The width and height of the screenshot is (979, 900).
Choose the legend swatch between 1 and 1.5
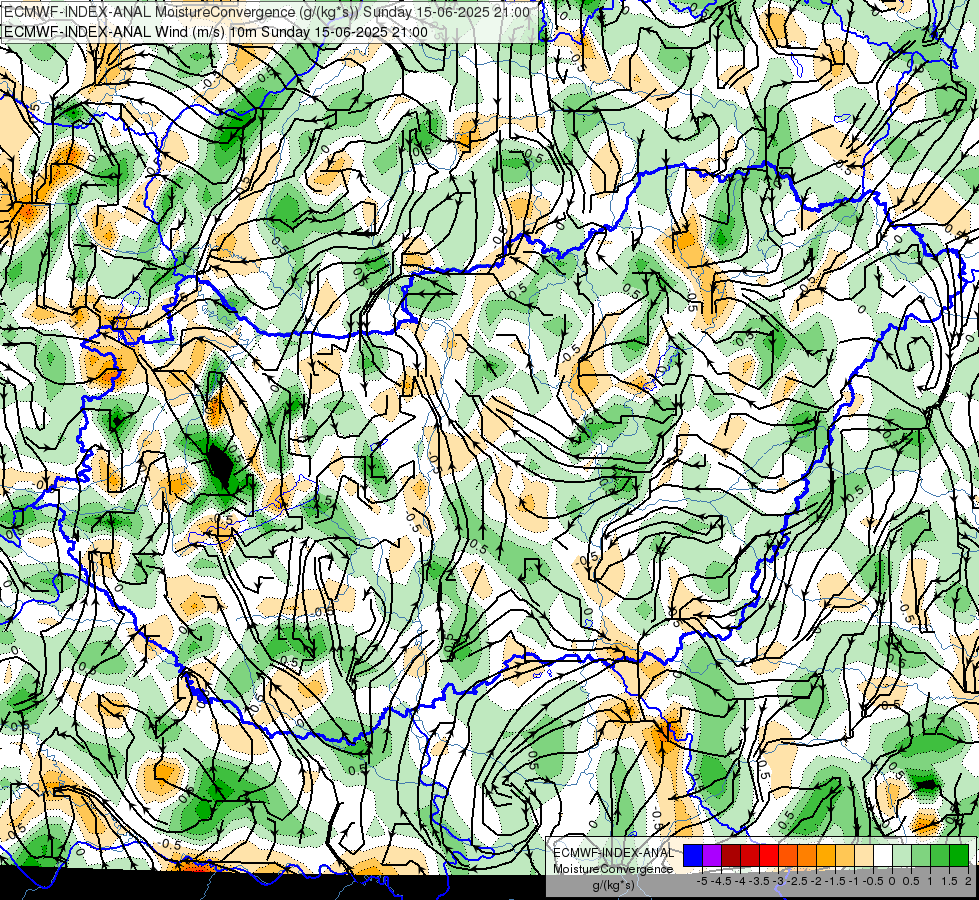click(940, 855)
